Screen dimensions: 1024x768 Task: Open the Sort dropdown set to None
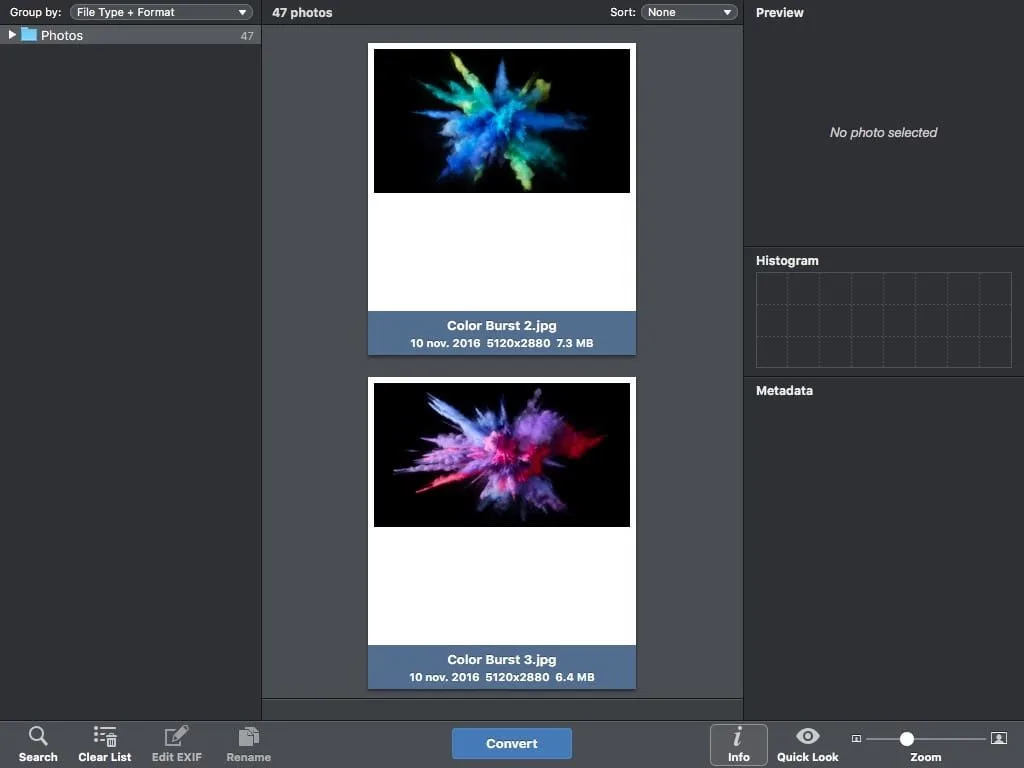pos(689,12)
